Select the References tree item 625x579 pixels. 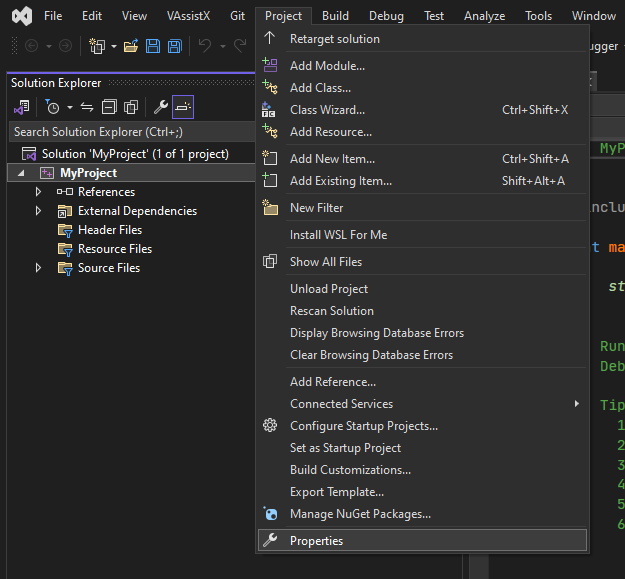106,192
